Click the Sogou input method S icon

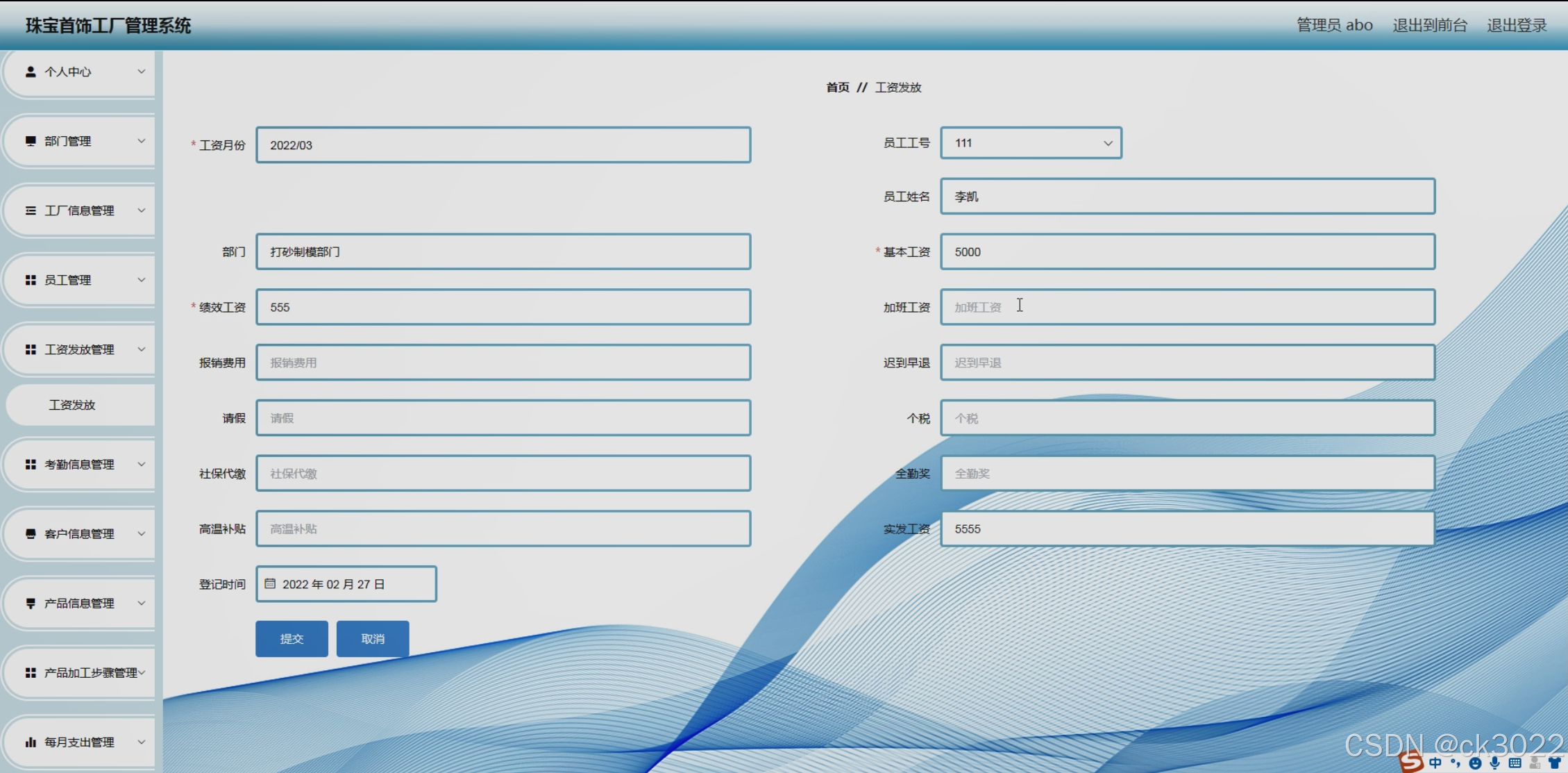pyautogui.click(x=1410, y=761)
